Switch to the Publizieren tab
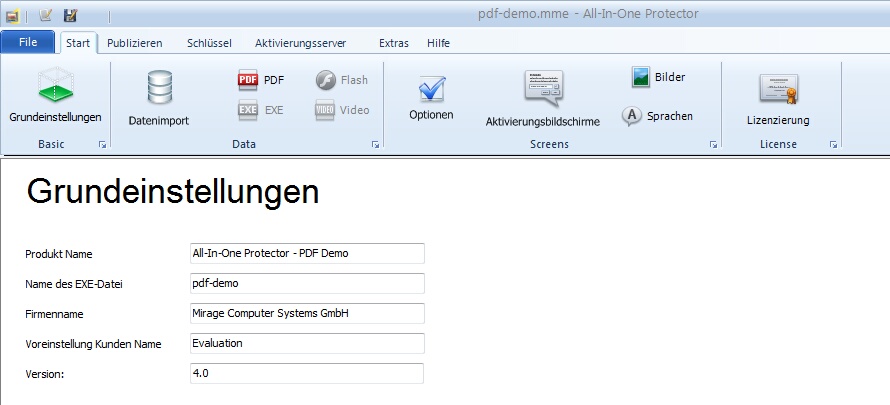The height and width of the screenshot is (405, 890). (x=135, y=43)
